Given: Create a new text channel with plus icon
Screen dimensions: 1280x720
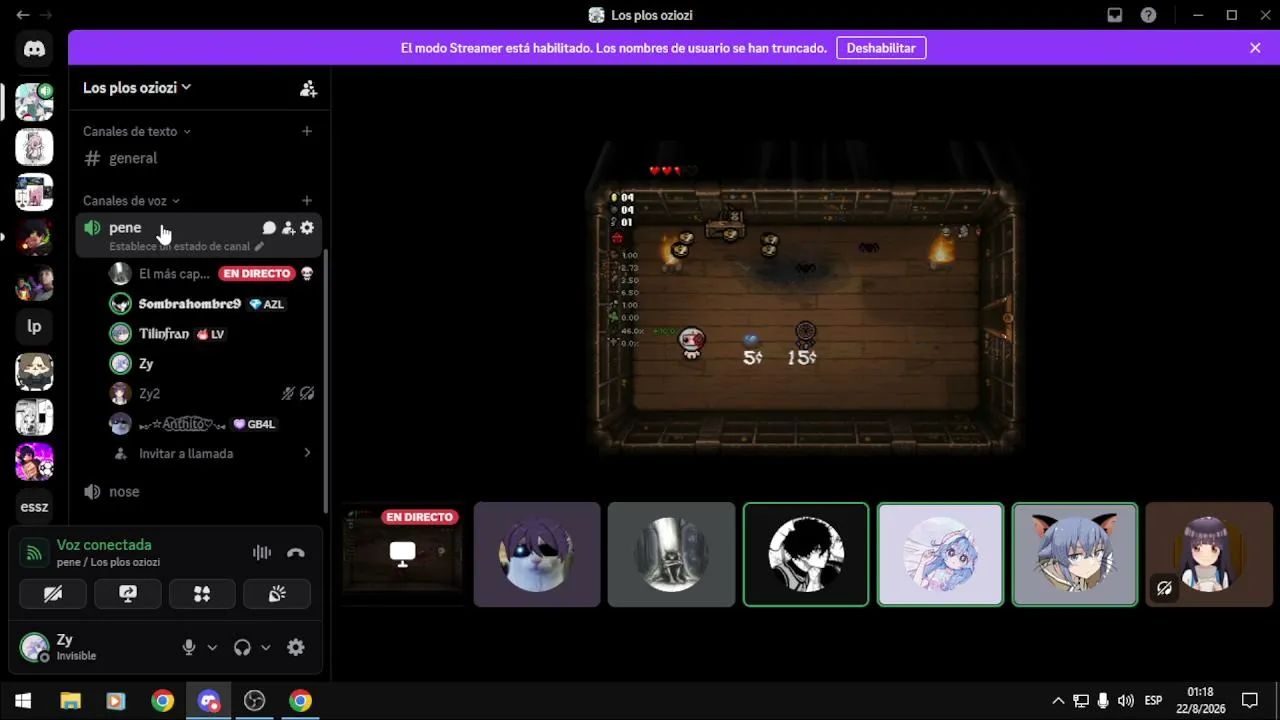Looking at the screenshot, I should click(307, 131).
